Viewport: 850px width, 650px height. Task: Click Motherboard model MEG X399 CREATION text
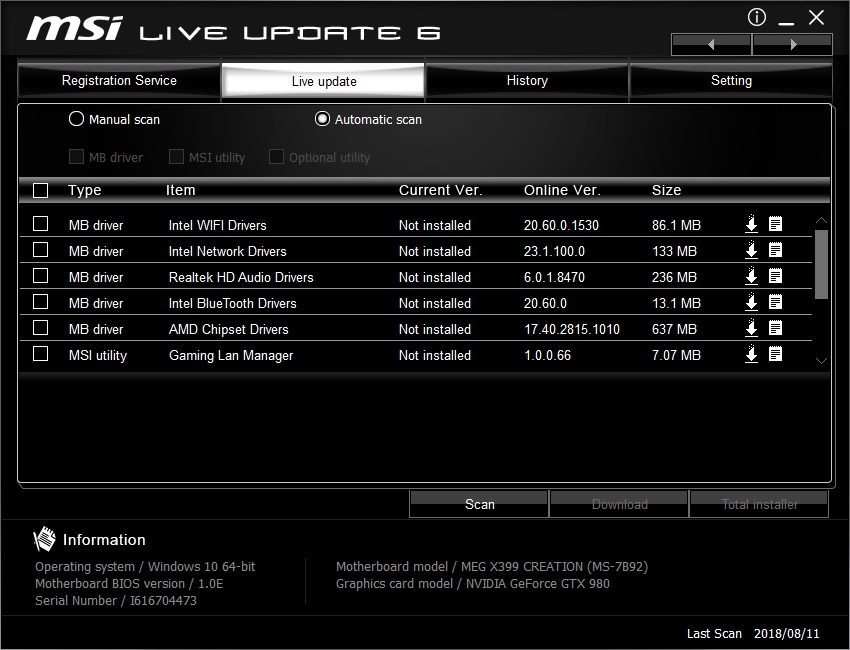tap(492, 567)
